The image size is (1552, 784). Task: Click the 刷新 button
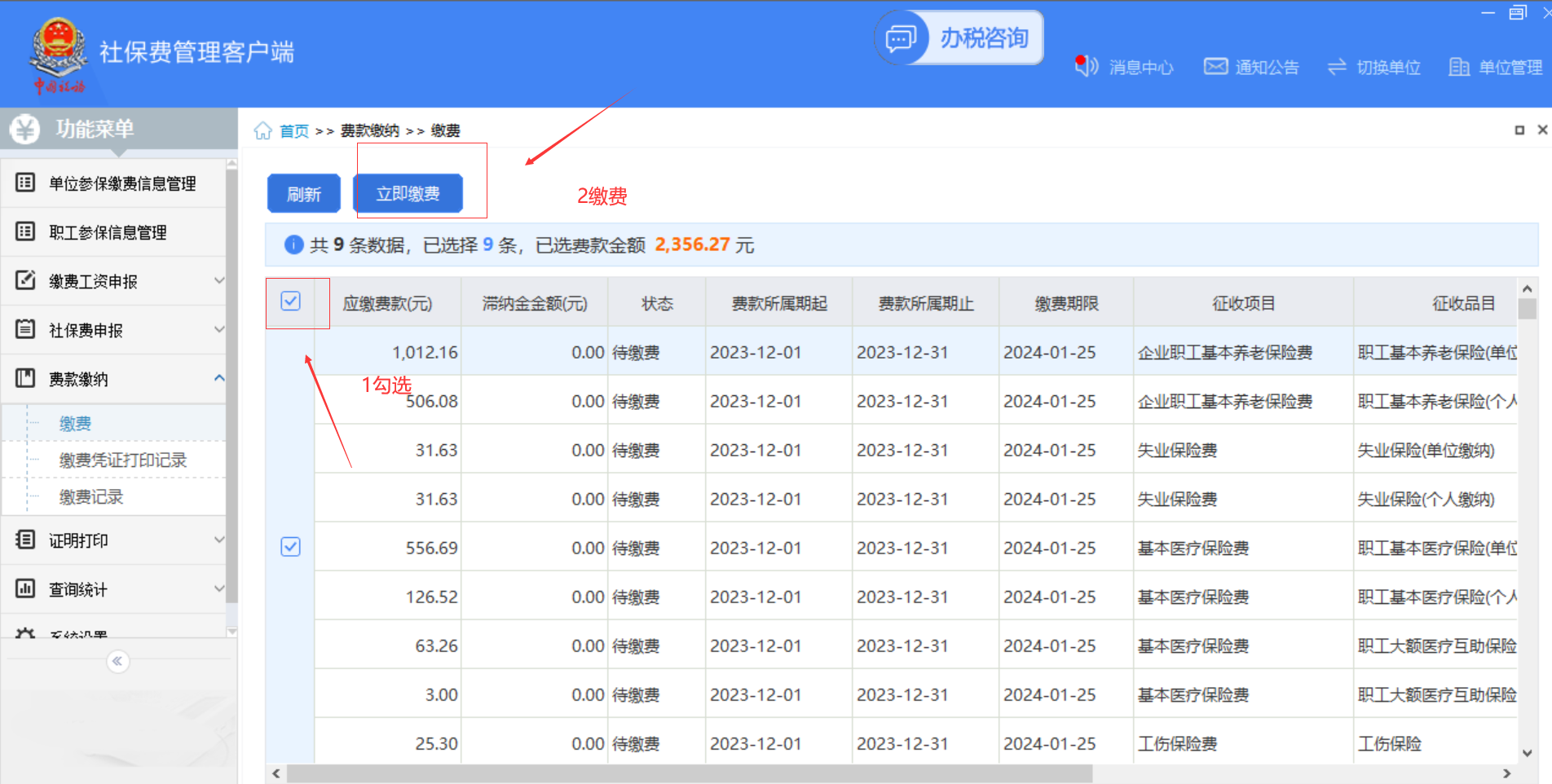pyautogui.click(x=303, y=194)
